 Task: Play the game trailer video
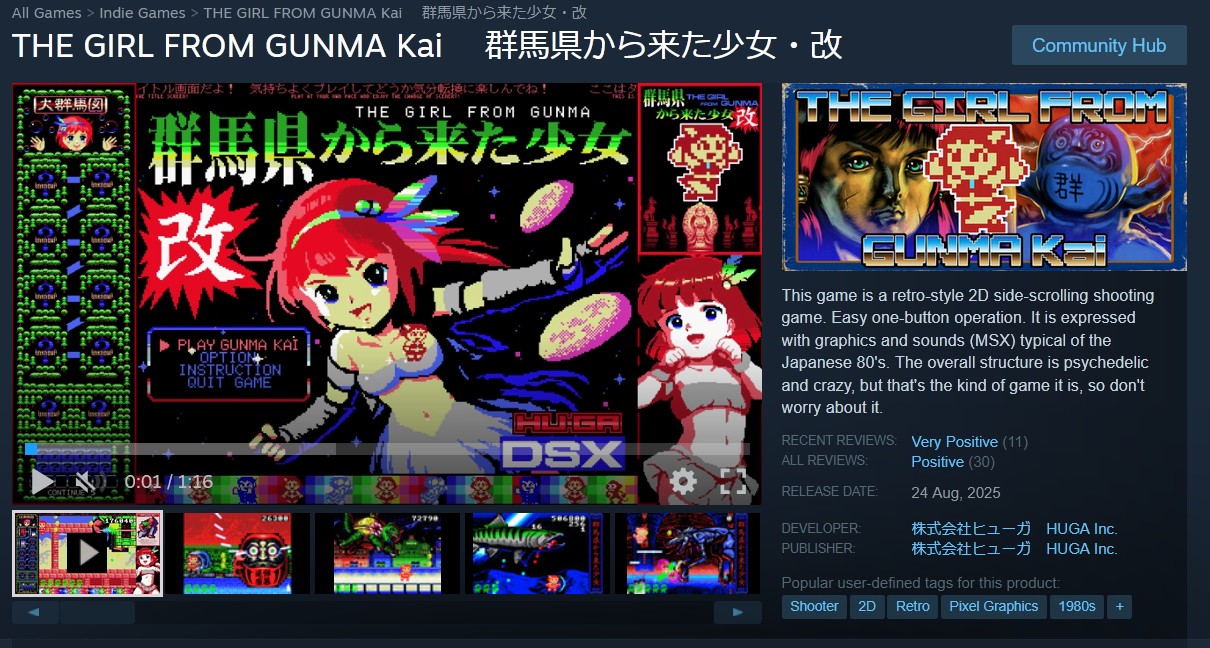point(43,481)
